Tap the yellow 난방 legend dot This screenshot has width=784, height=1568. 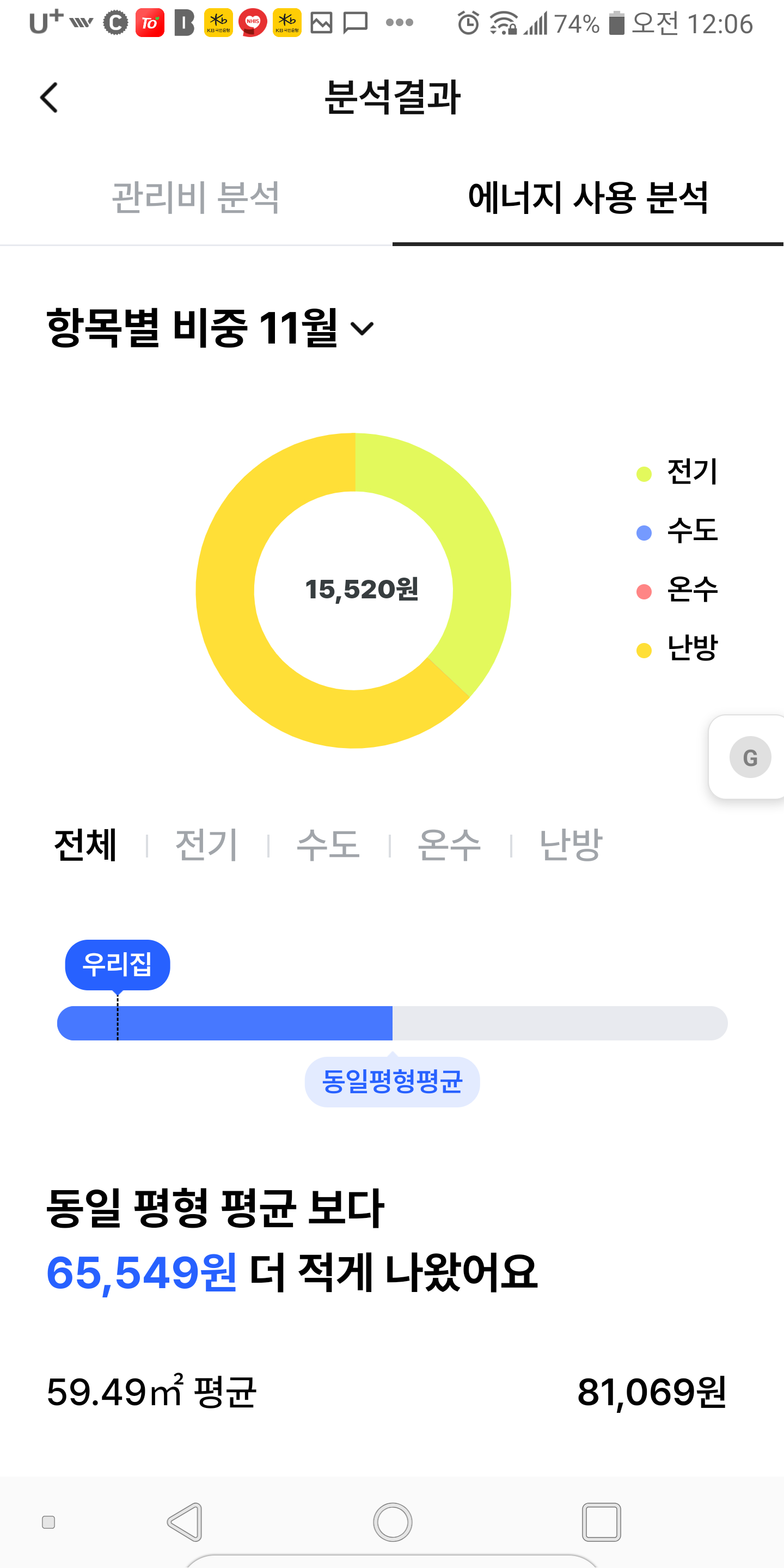(x=644, y=650)
